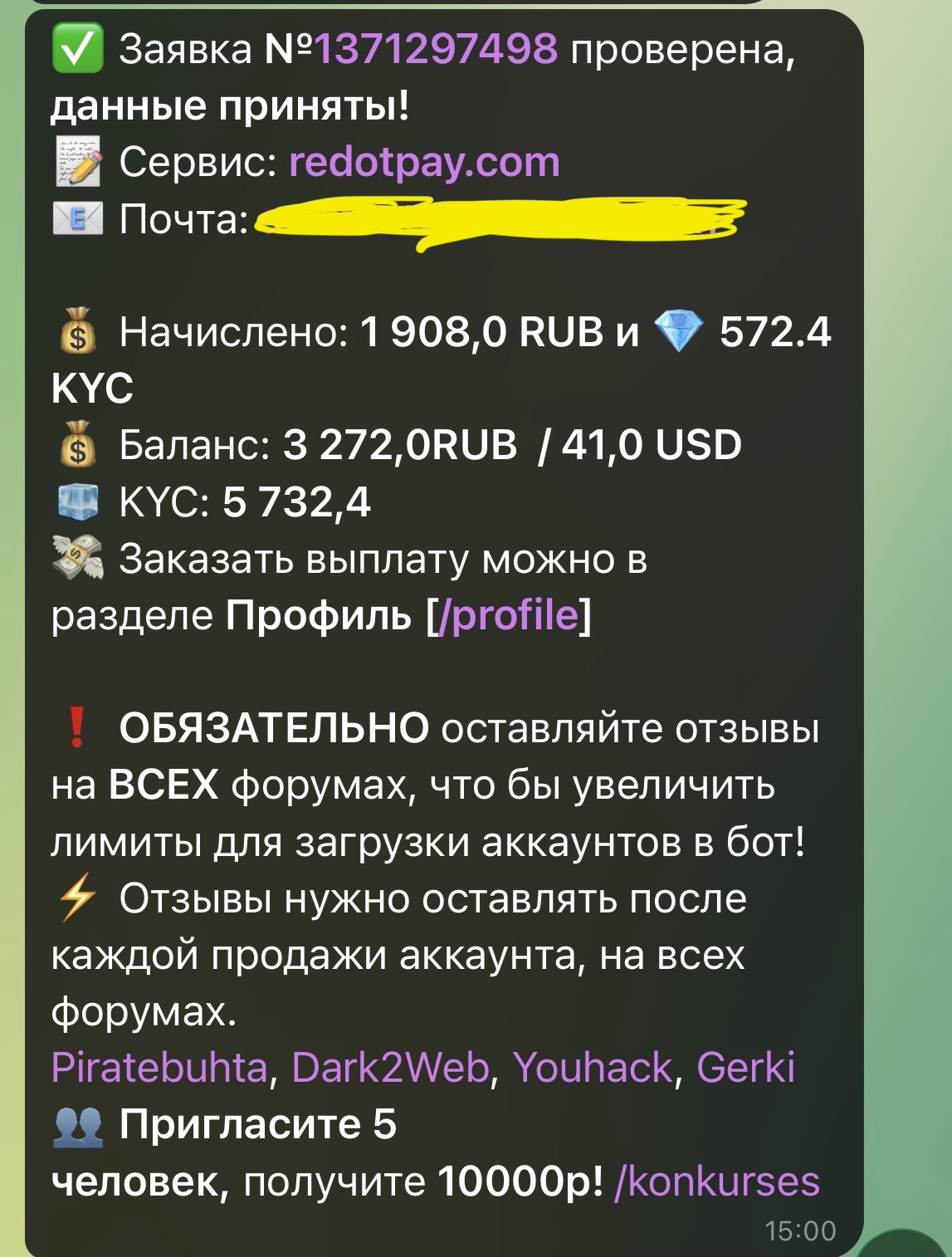Tap the flying money emoji
952x1257 pixels.
click(78, 559)
